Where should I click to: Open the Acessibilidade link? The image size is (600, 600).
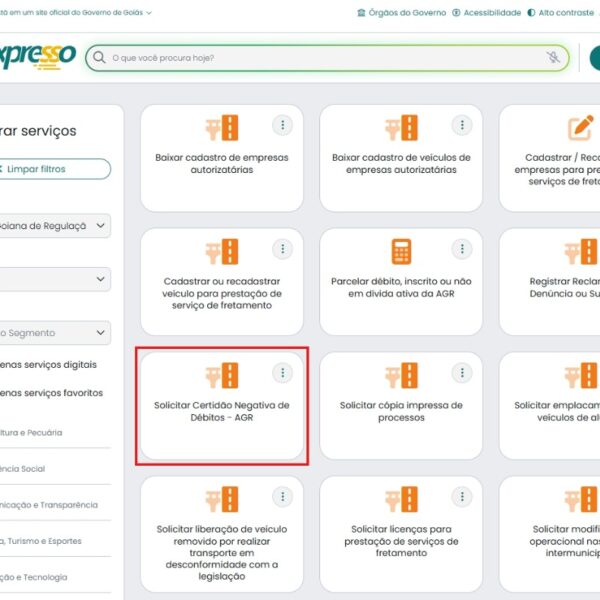point(492,13)
